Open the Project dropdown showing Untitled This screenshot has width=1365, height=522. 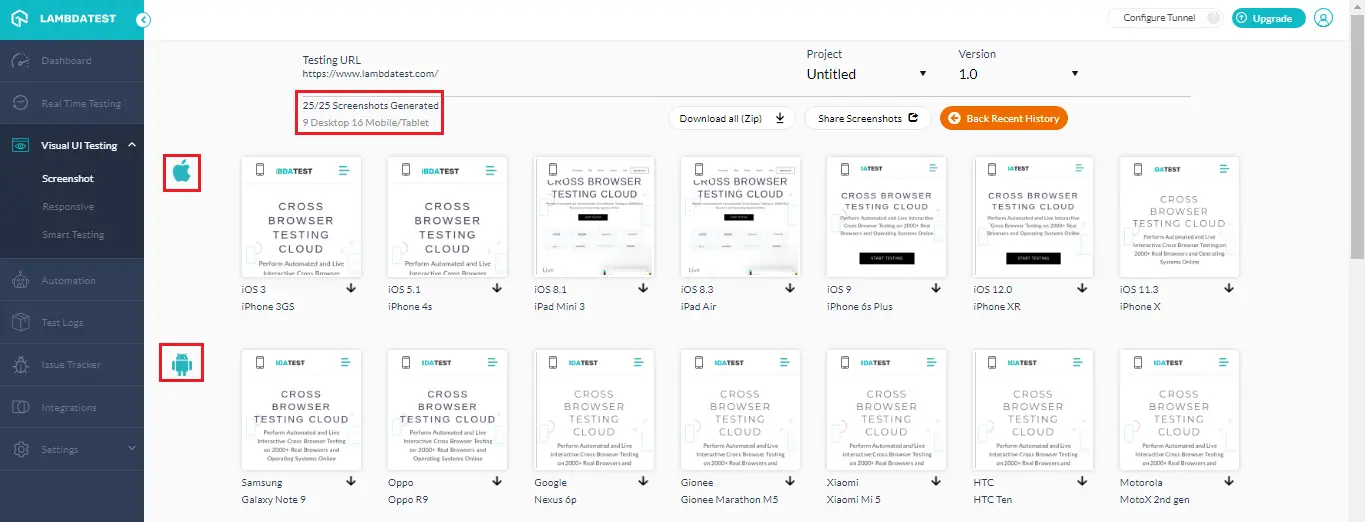point(867,74)
